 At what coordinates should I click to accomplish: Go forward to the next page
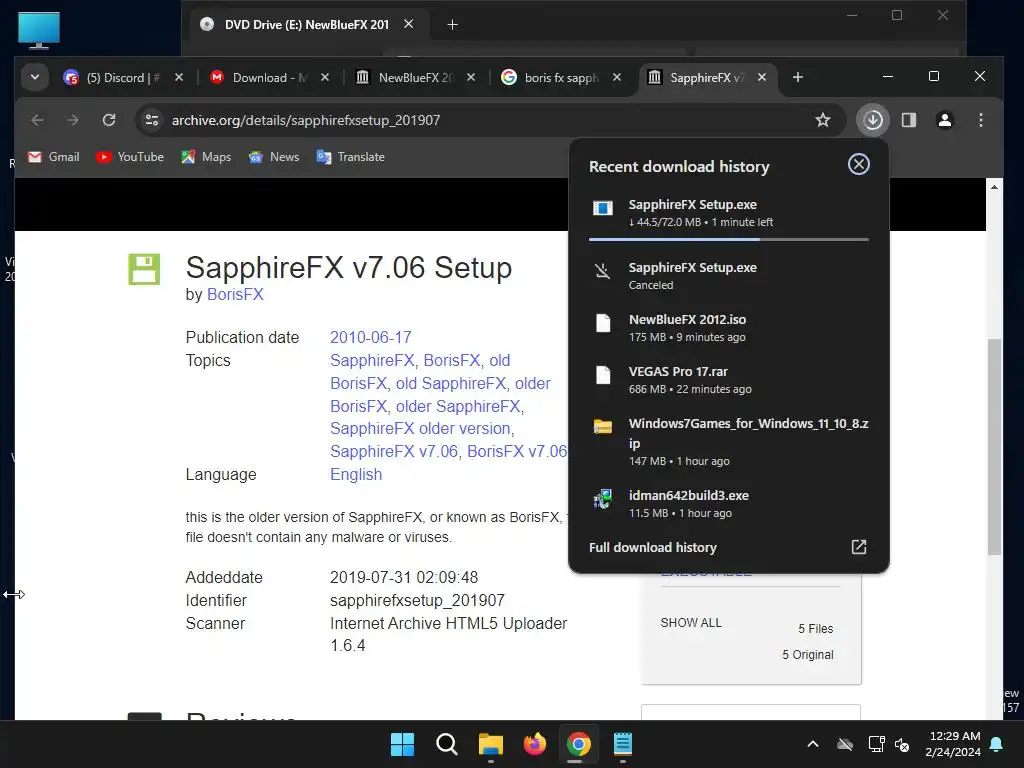[72, 120]
